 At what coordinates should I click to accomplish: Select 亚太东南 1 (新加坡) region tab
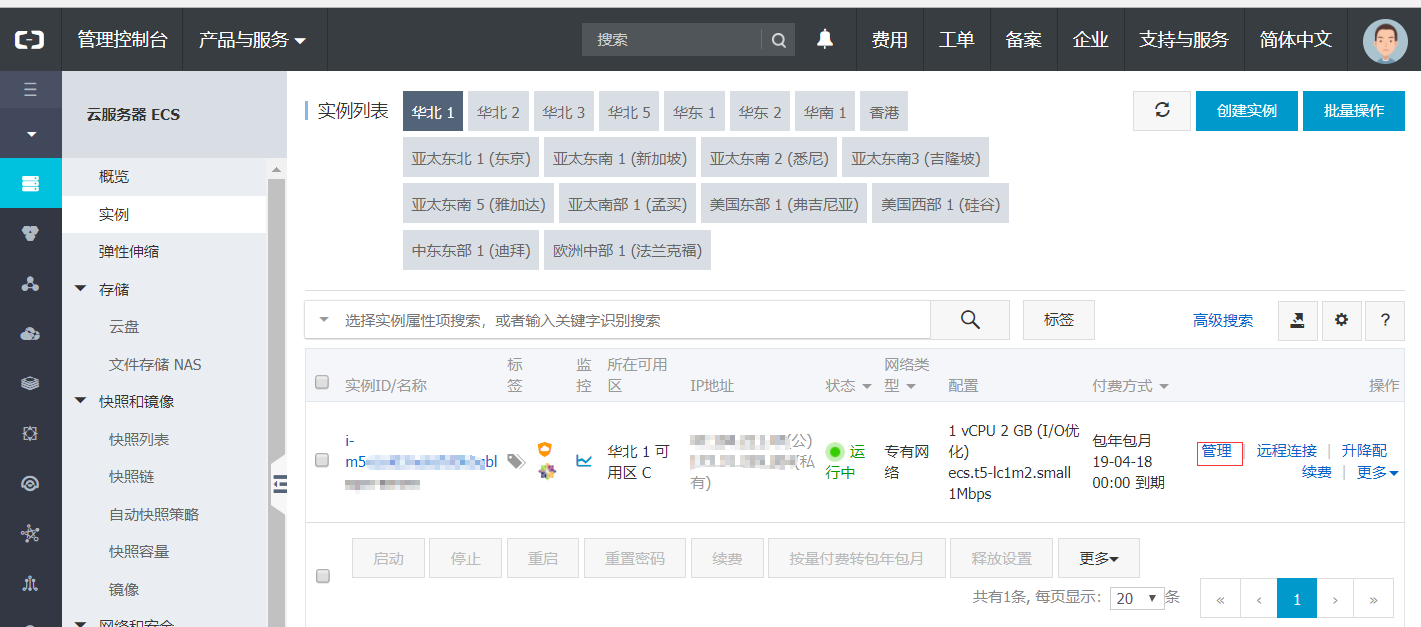point(620,158)
